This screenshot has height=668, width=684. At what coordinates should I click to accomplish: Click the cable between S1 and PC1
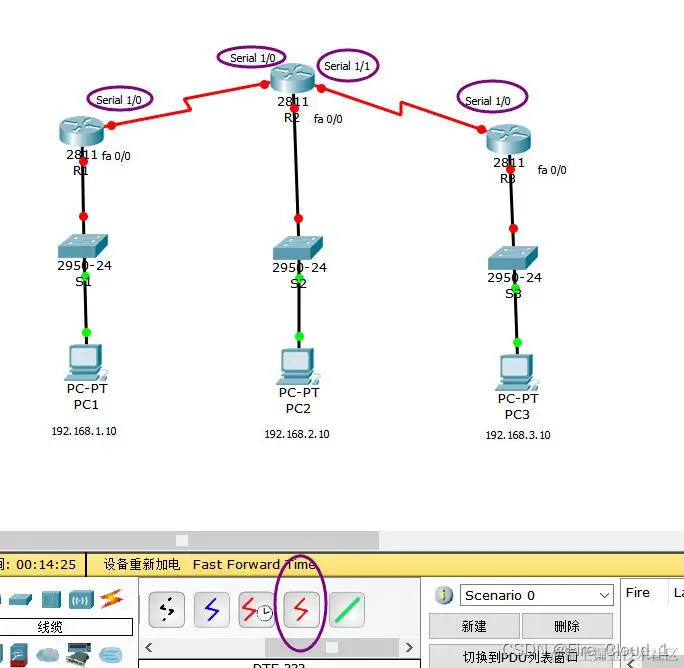click(86, 305)
